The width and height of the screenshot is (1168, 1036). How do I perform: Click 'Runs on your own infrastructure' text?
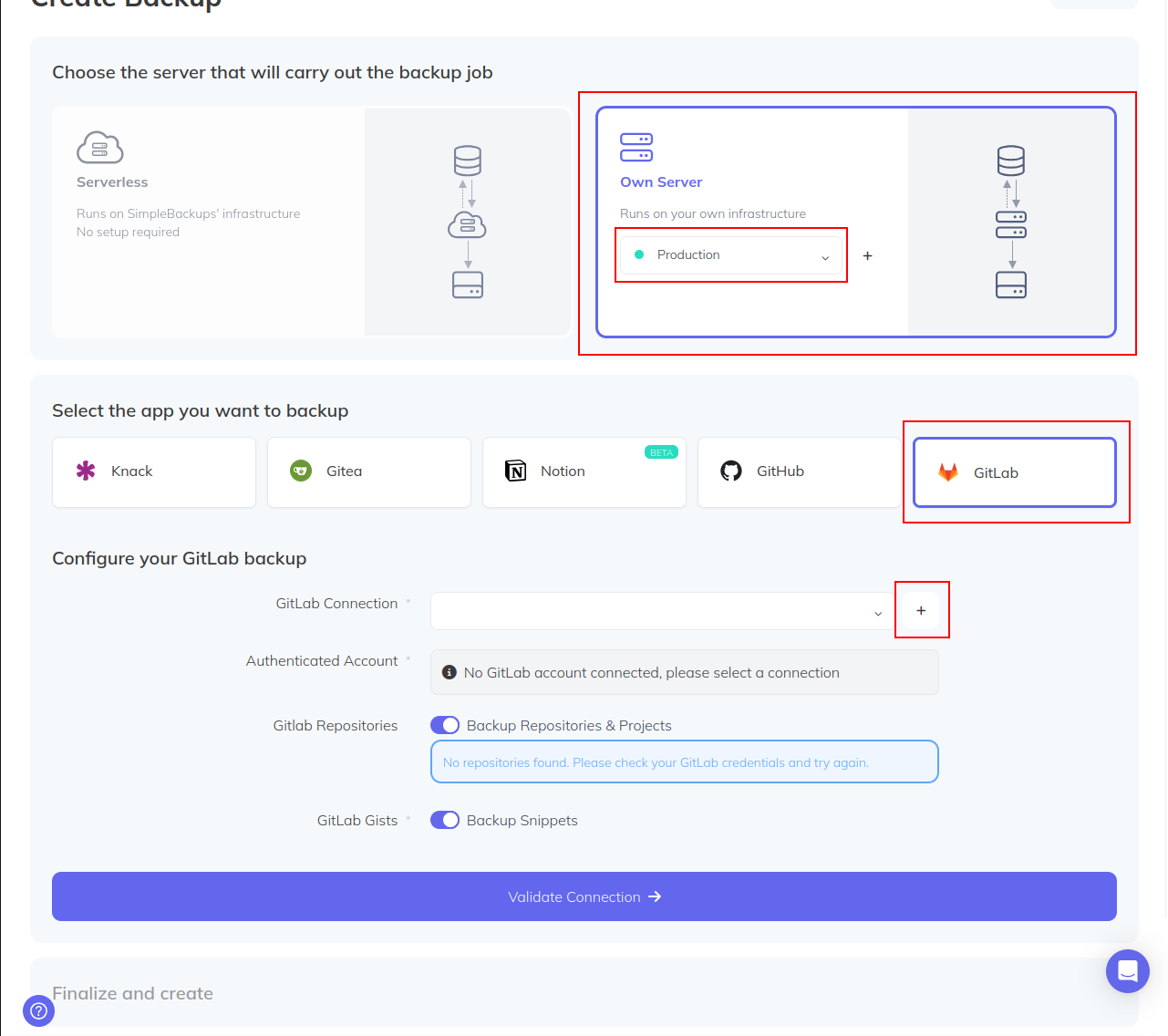pos(713,213)
